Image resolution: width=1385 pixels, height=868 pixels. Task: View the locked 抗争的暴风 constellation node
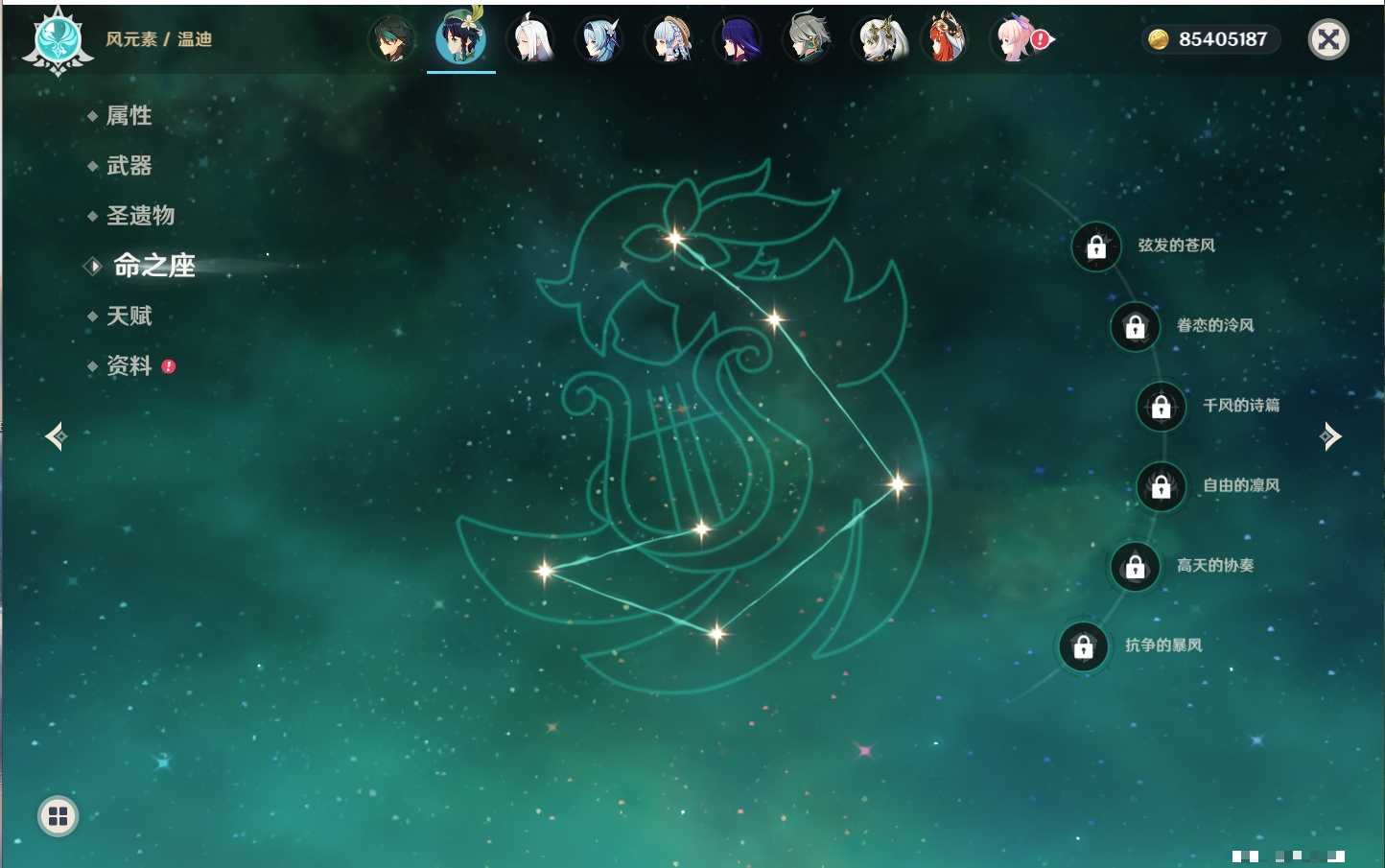pos(1083,647)
